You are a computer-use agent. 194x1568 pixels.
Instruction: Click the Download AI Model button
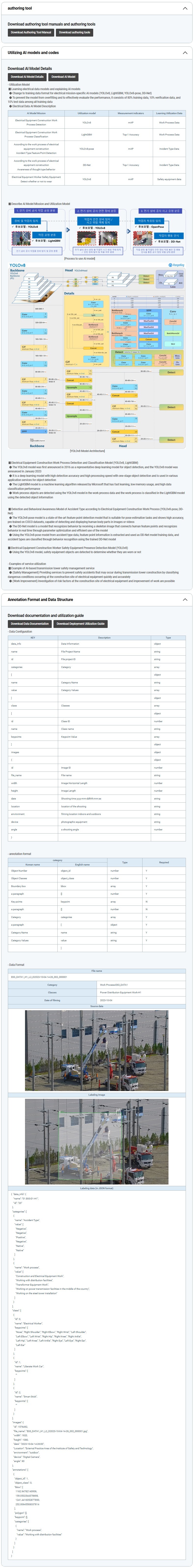[63, 77]
